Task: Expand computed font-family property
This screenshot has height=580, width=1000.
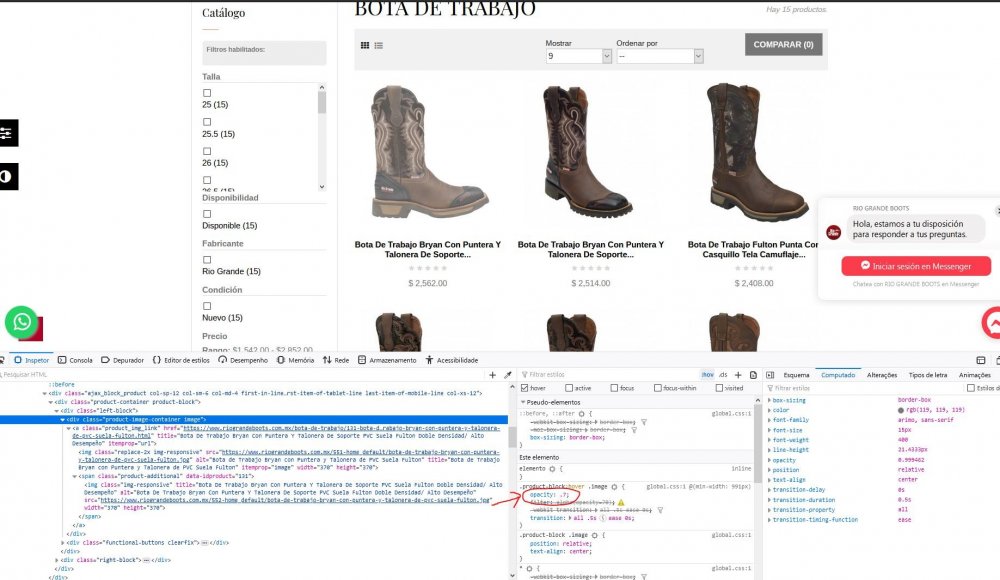Action: click(x=769, y=420)
